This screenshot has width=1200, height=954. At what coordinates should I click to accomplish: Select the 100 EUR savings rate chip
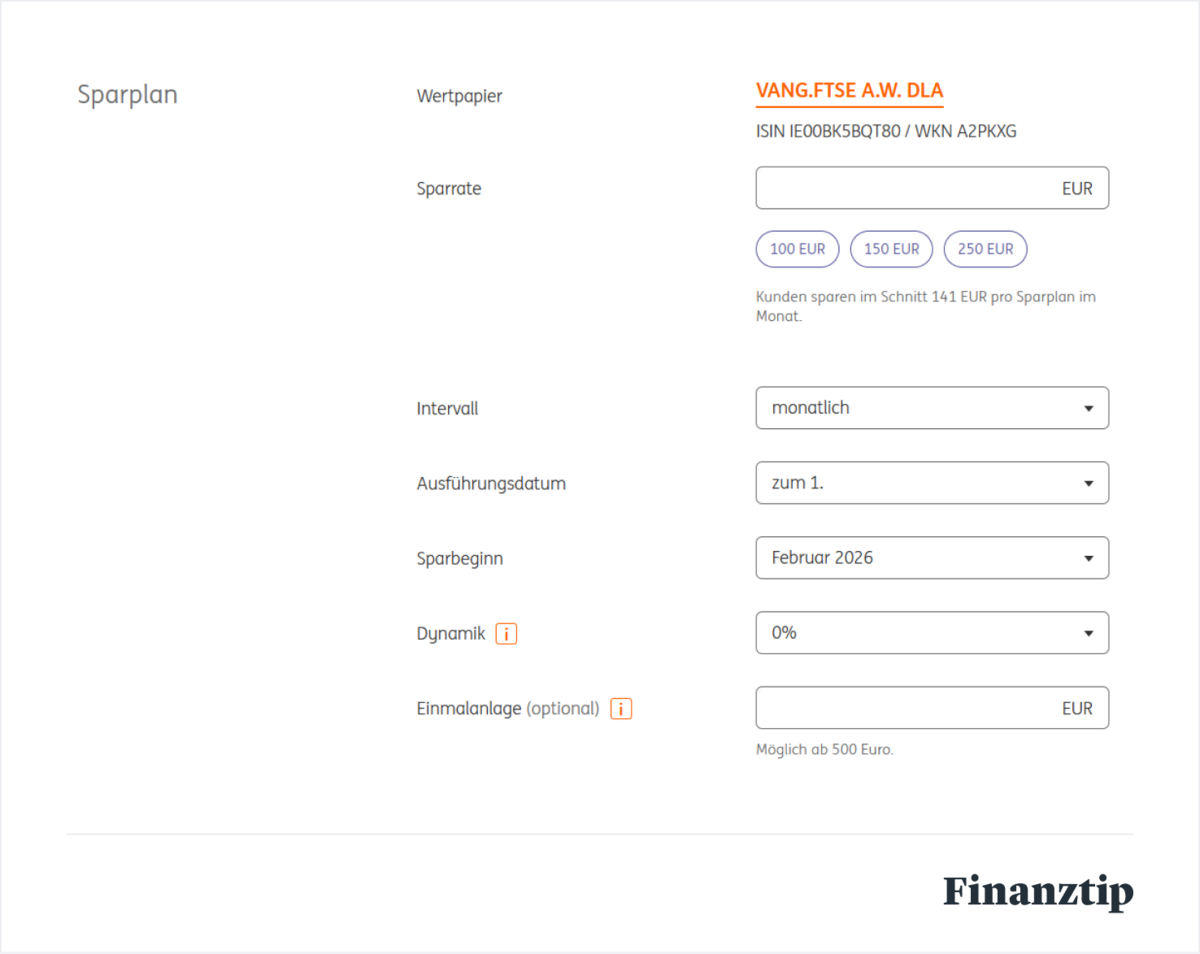797,249
